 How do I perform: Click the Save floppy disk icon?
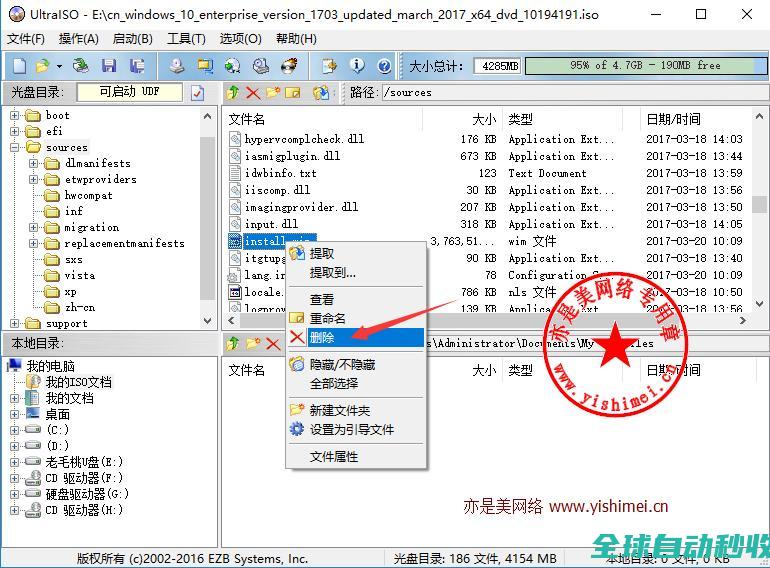tap(109, 66)
